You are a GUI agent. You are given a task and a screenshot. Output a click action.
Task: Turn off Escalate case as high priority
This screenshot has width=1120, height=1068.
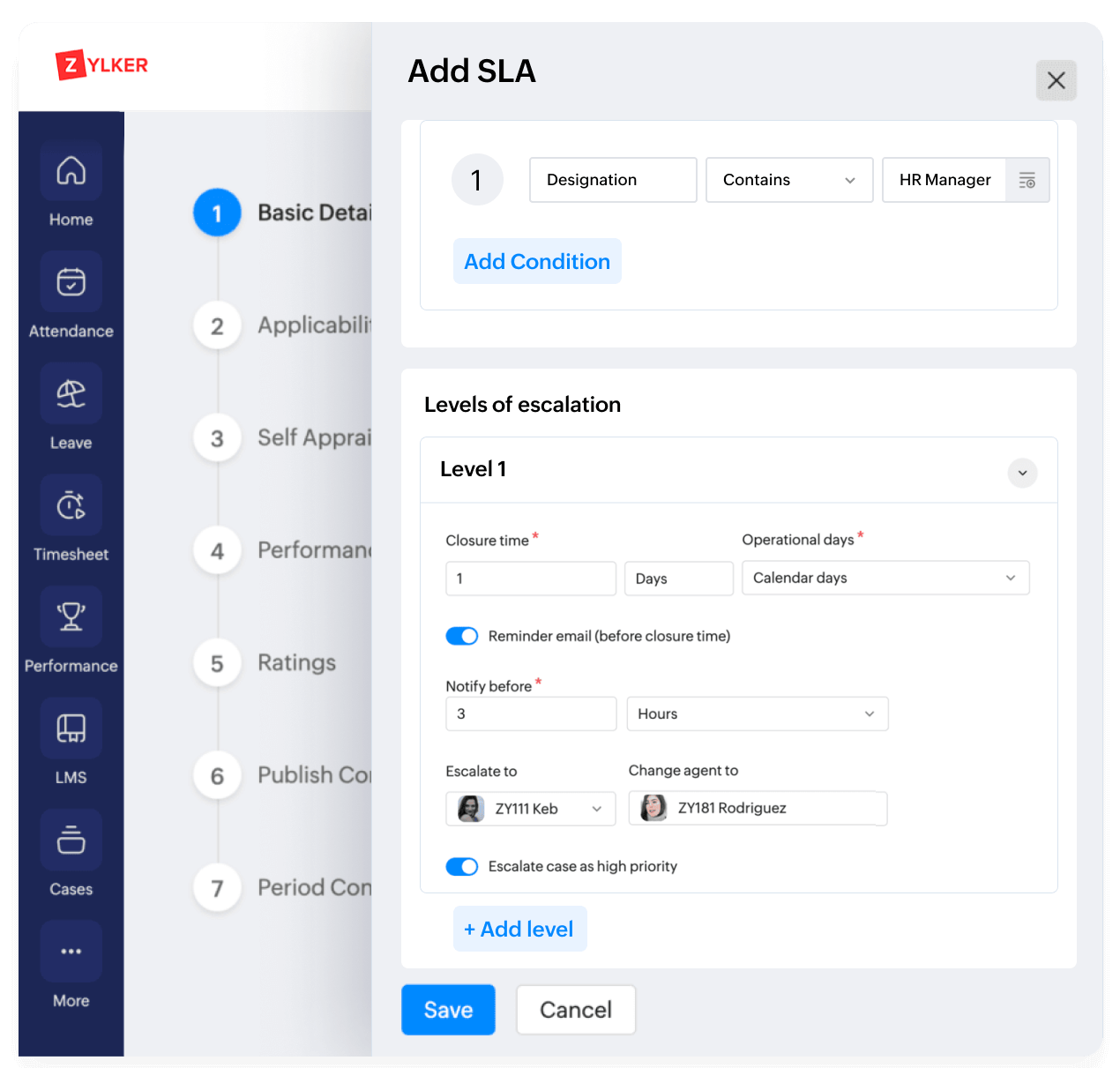[x=462, y=867]
